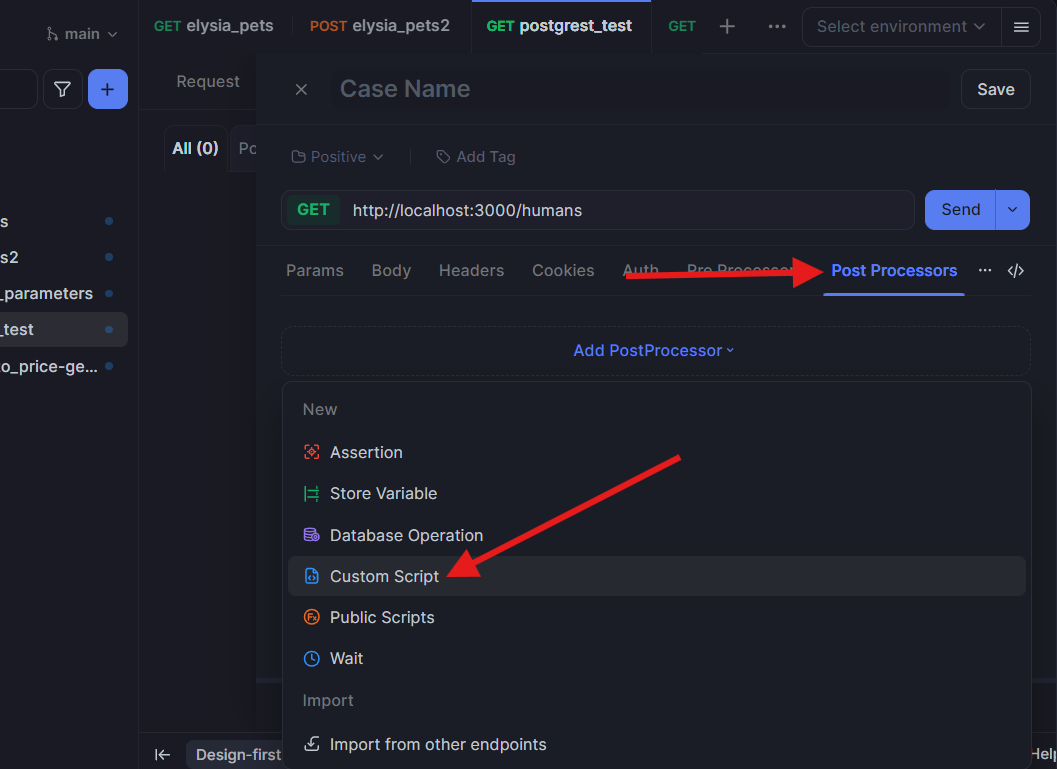The width and height of the screenshot is (1057, 769).
Task: Switch to the elysia_pets2 request tab
Action: click(x=379, y=26)
